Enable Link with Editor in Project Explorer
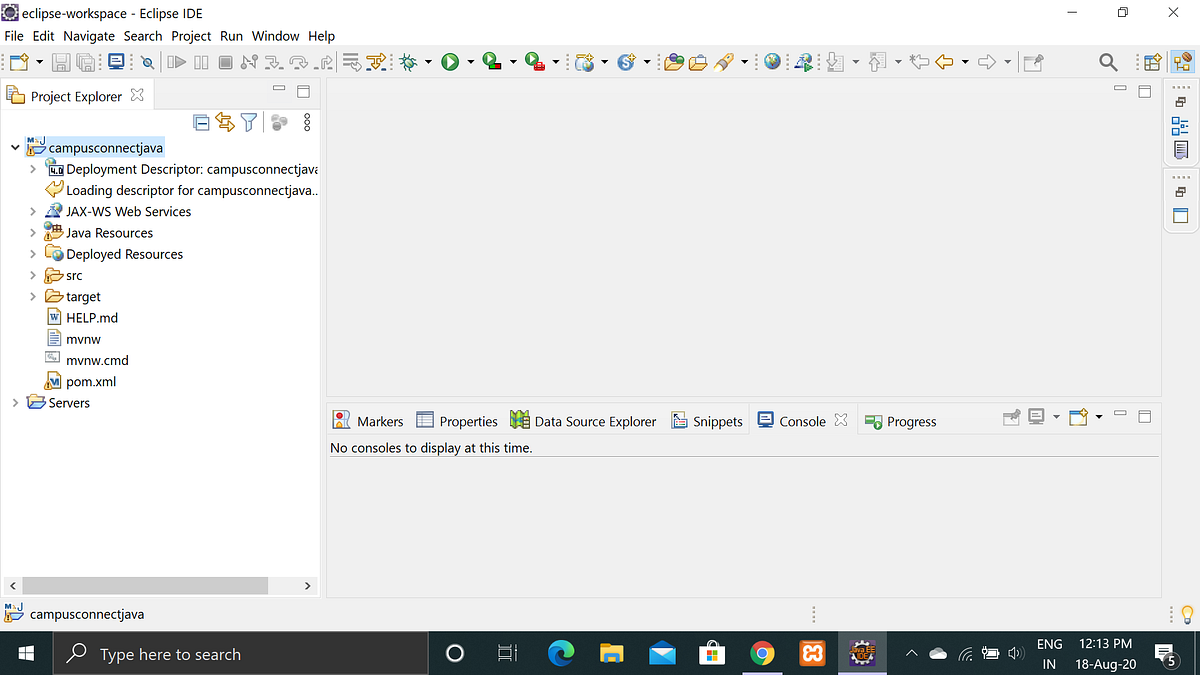Viewport: 1200px width, 675px height. 225,122
